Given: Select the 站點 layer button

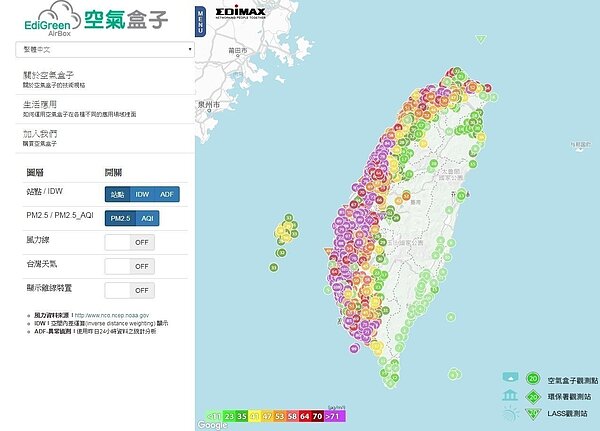Looking at the screenshot, I should 117,194.
